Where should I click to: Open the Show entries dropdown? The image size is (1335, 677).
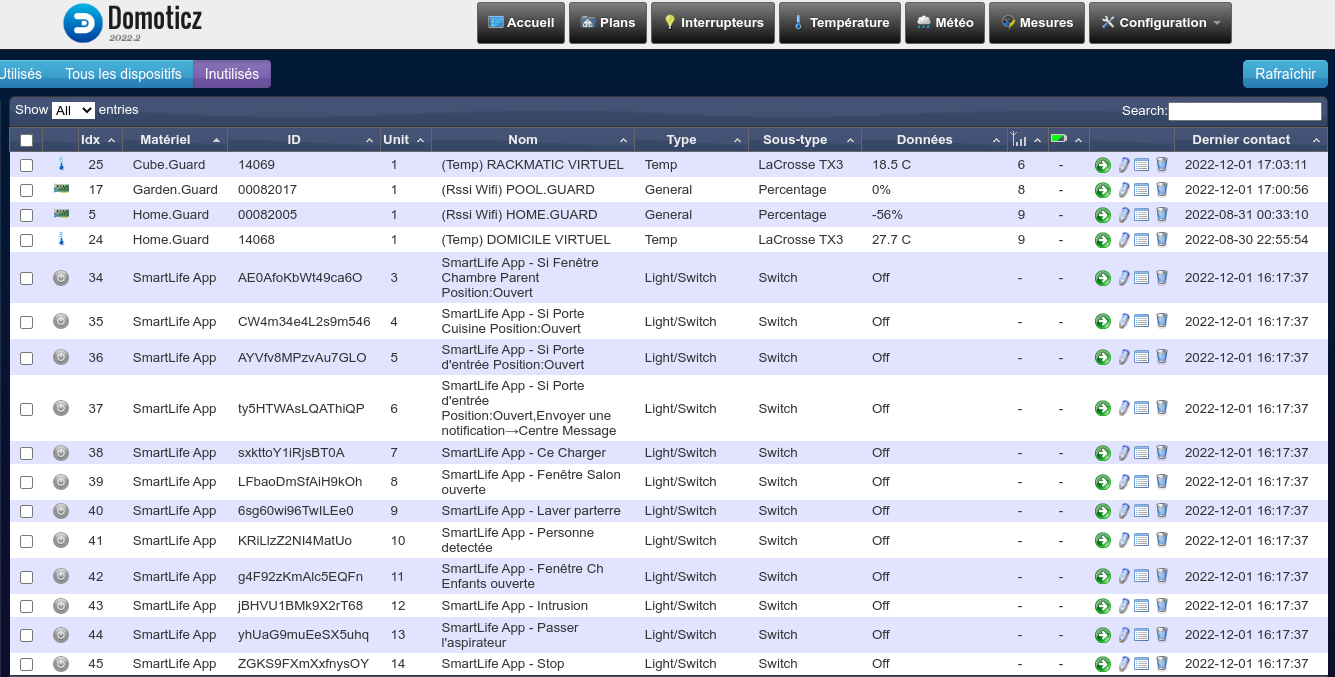click(73, 111)
